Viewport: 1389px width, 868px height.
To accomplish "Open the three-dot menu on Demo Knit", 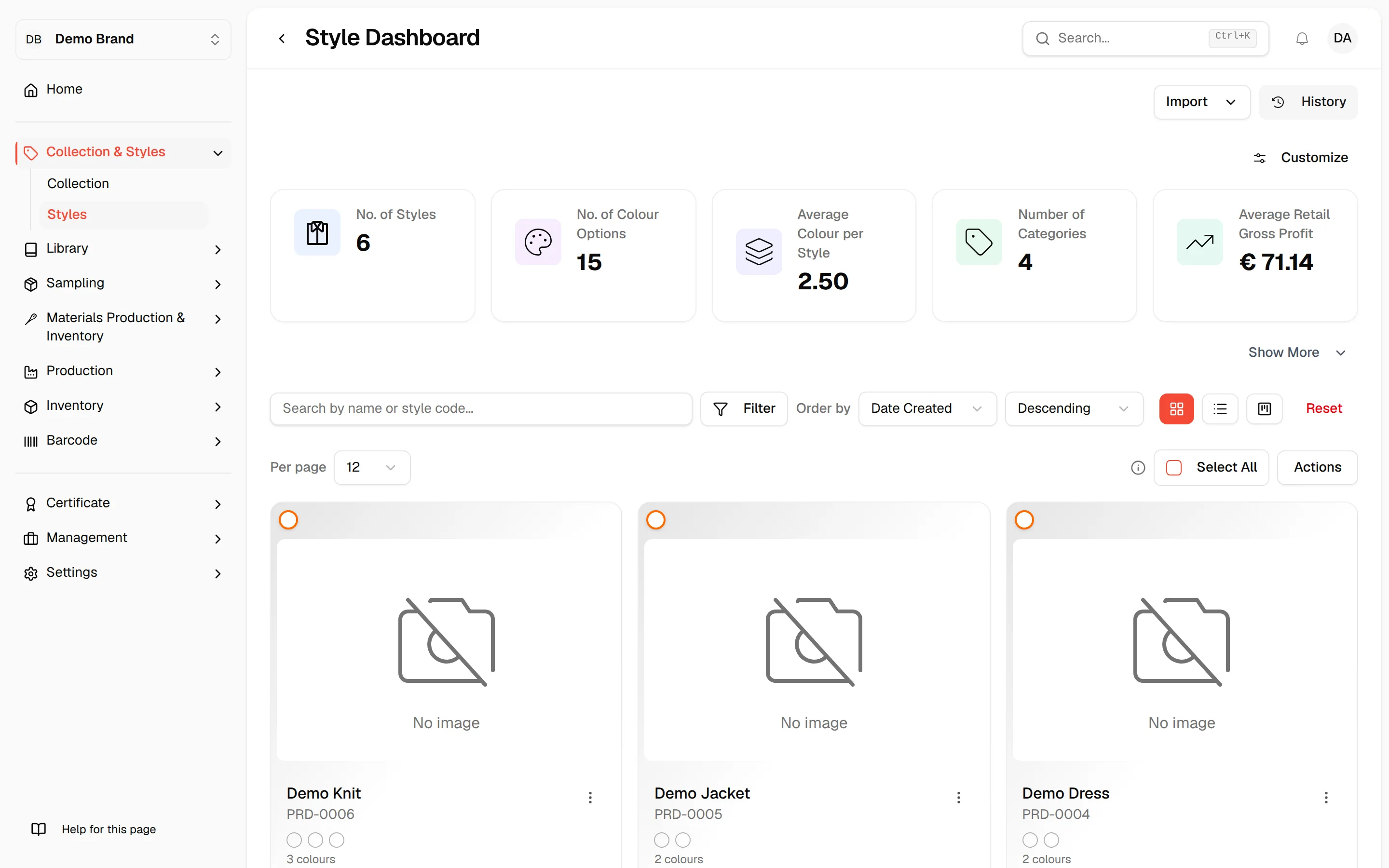I will [x=589, y=798].
